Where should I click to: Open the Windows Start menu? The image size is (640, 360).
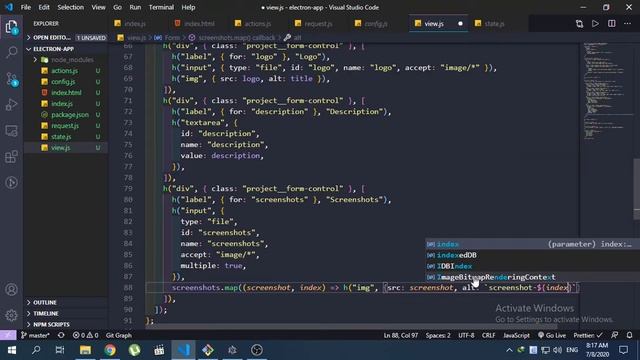(x=12, y=350)
